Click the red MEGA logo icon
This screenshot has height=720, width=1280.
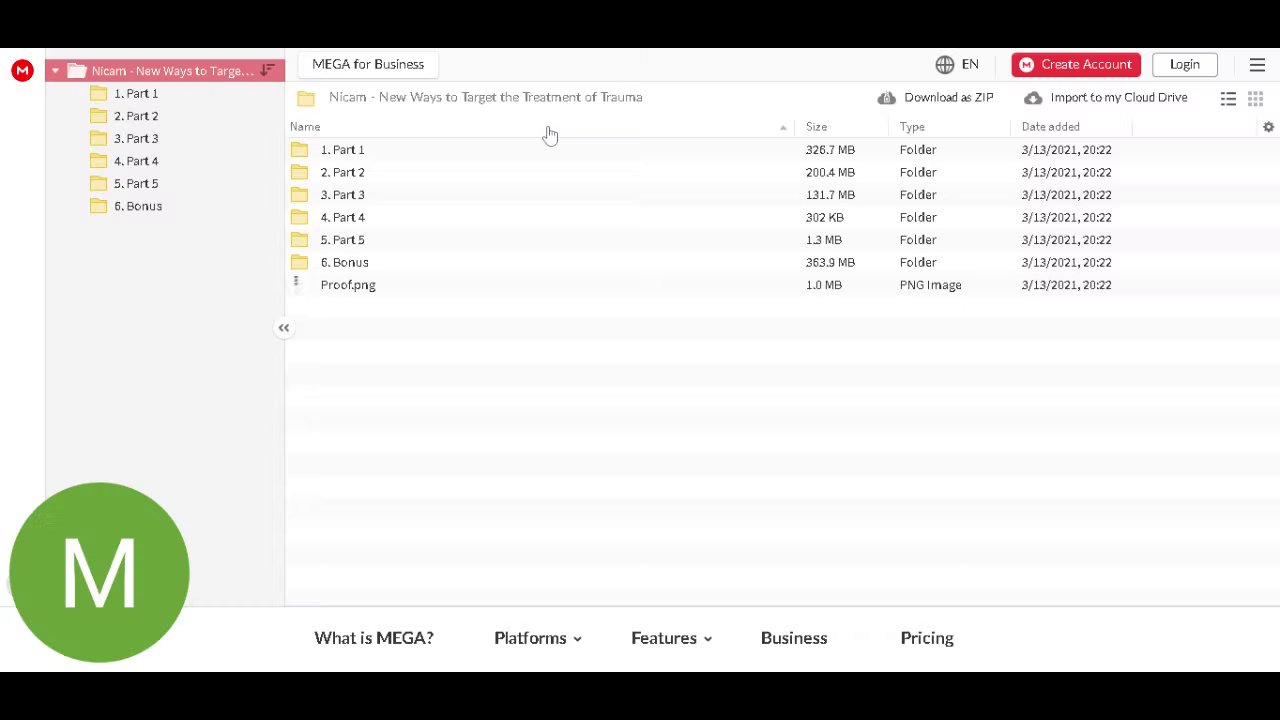click(x=22, y=70)
